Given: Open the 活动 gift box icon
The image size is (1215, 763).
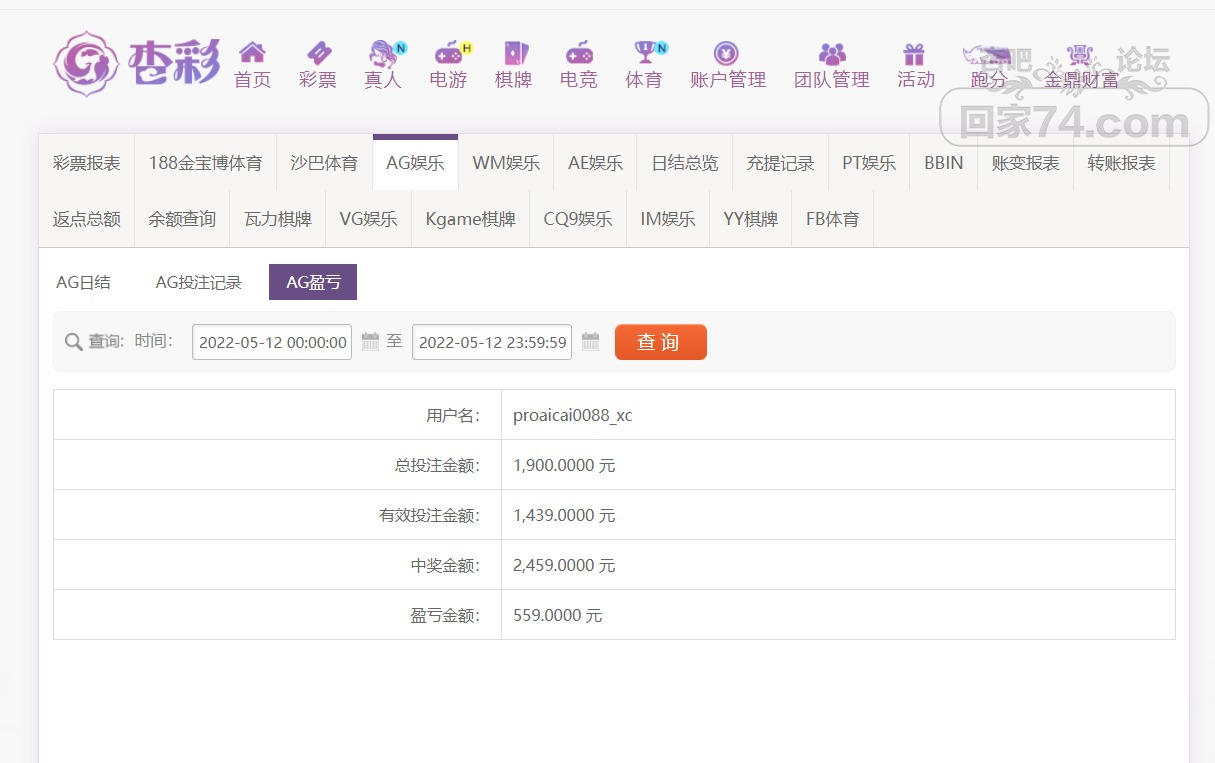Looking at the screenshot, I should (914, 53).
